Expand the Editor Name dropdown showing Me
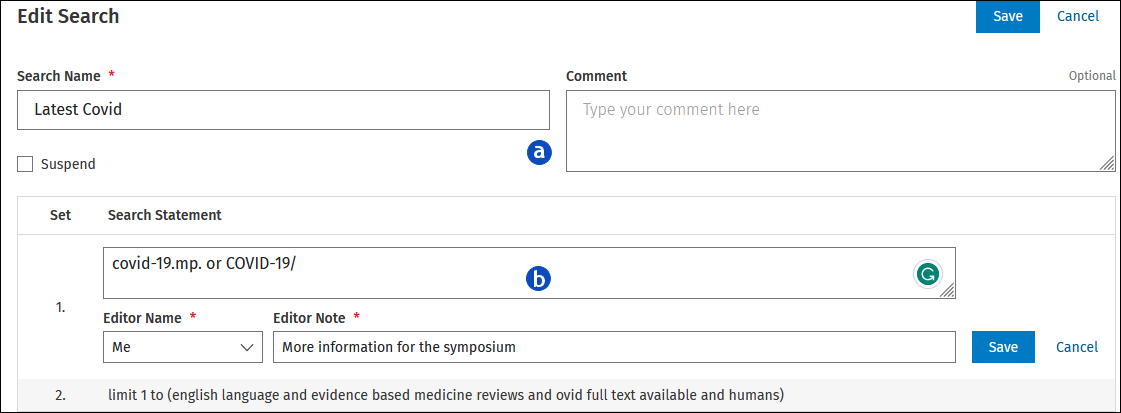Viewport: 1121px width, 413px height. pyautogui.click(x=183, y=347)
